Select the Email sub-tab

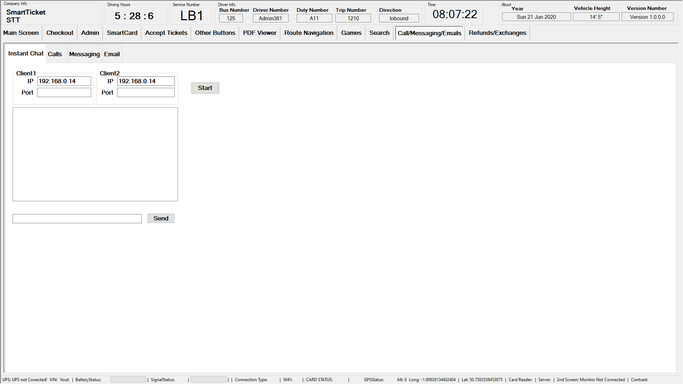pos(112,54)
